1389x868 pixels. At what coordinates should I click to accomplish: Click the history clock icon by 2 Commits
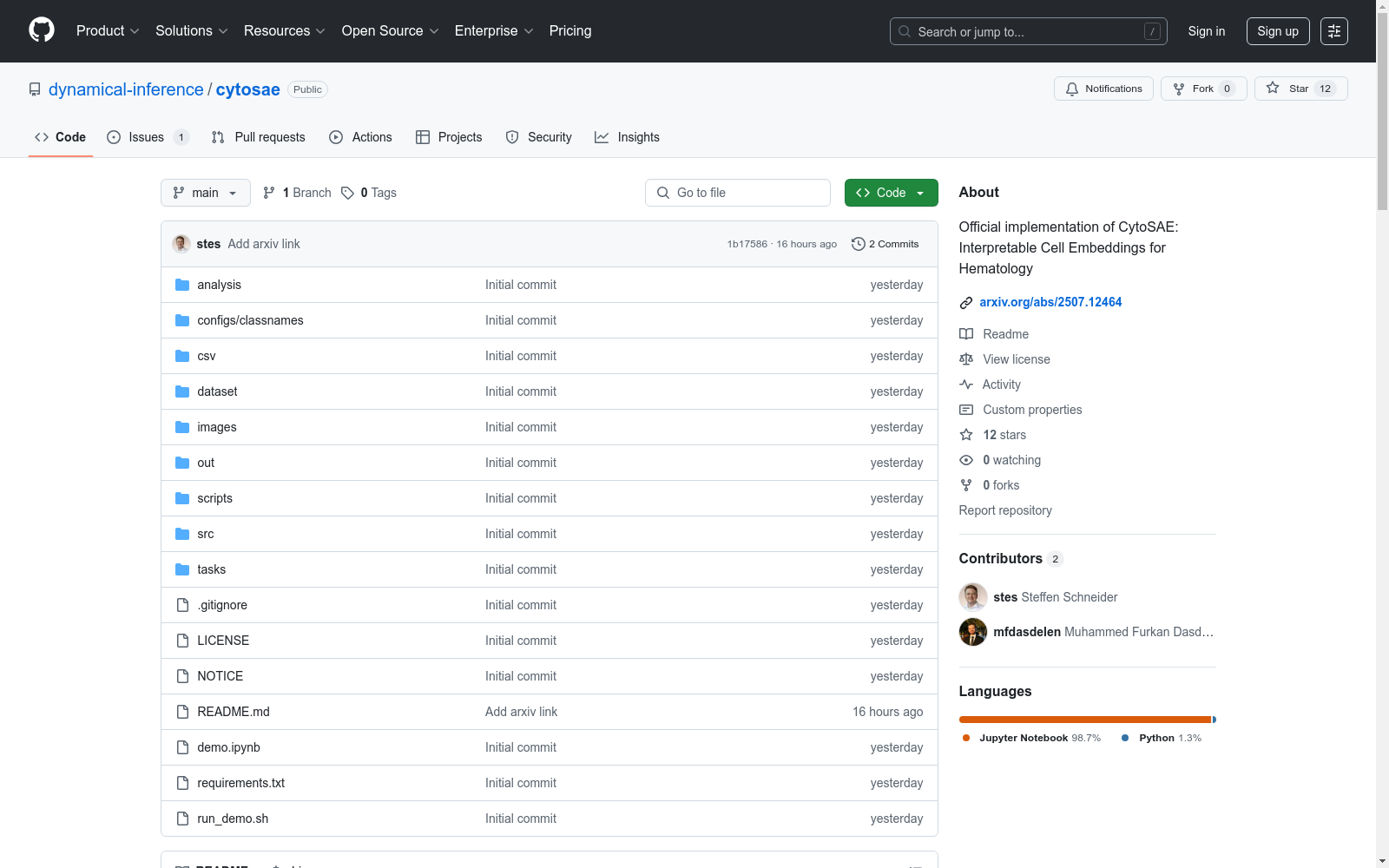(859, 244)
